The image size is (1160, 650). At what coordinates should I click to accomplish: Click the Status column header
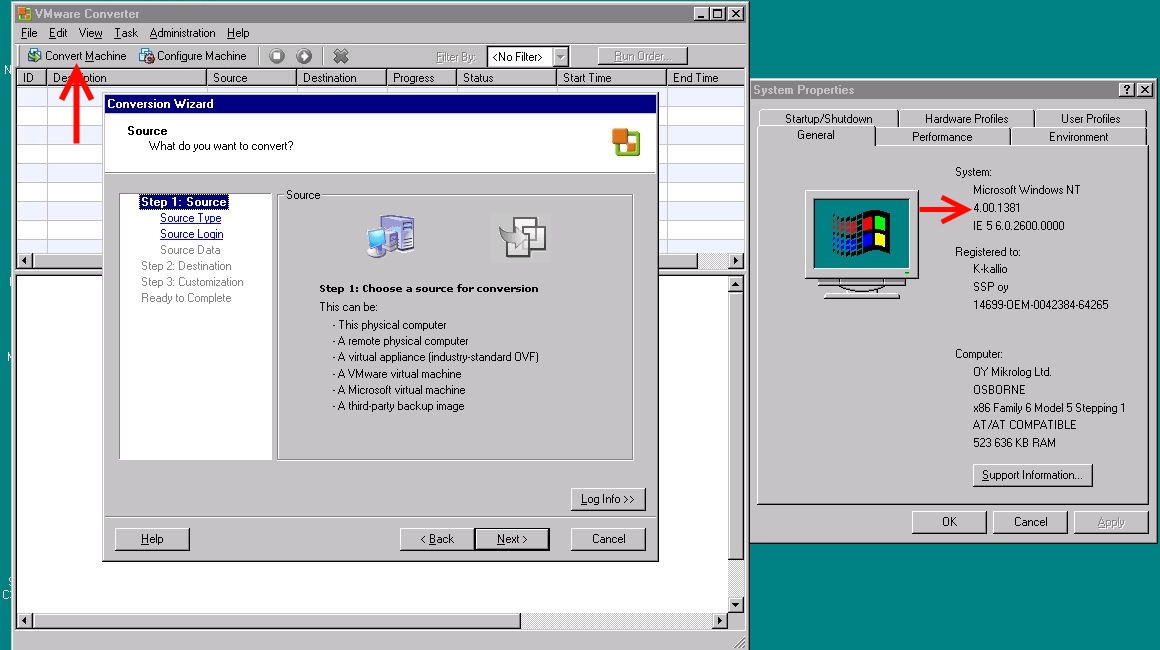pos(507,78)
